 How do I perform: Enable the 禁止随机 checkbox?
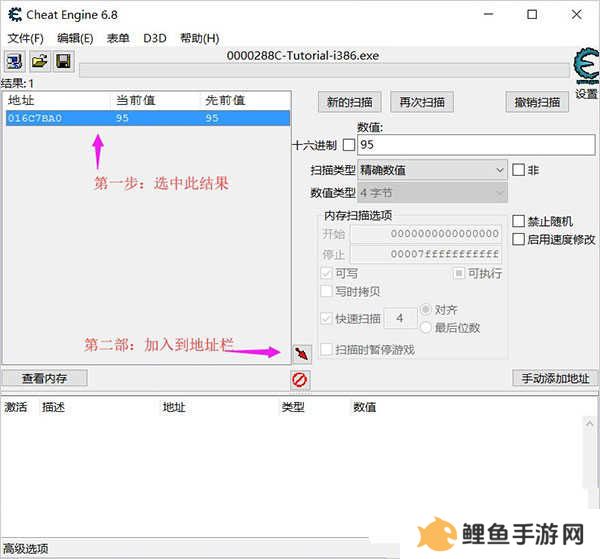coord(518,221)
